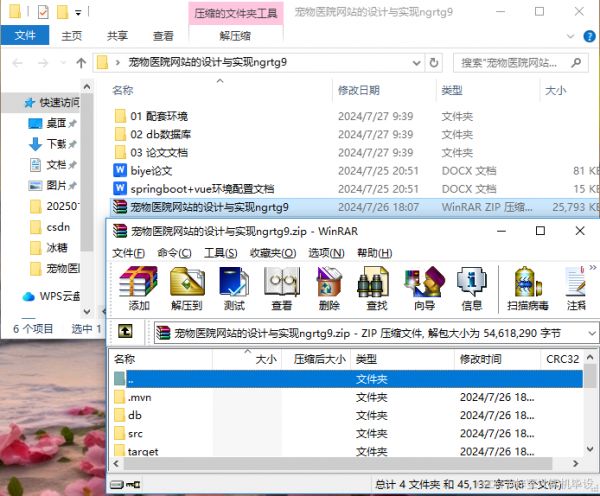Viewport: 600px width, 496px height.
Task: Open WinRAR 文件(F) menu
Action: 129,253
